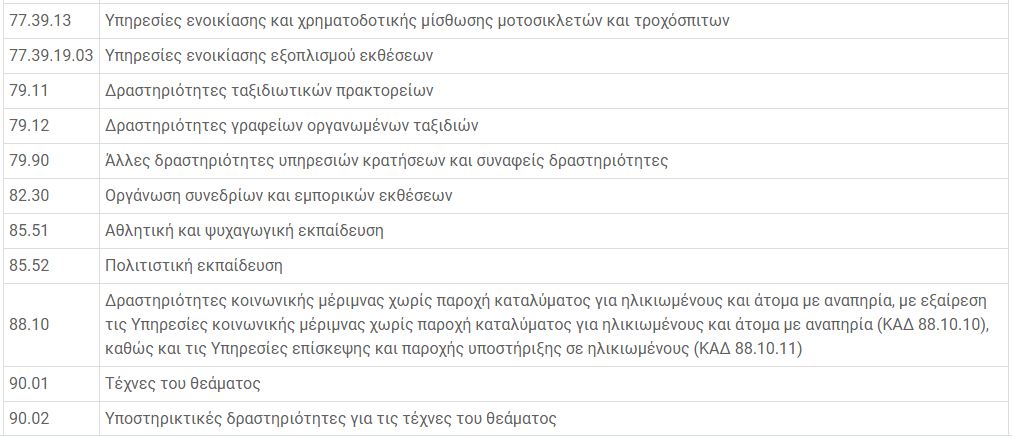The width and height of the screenshot is (1012, 436).
Task: Click the code cell 88.10
Action: 28,324
